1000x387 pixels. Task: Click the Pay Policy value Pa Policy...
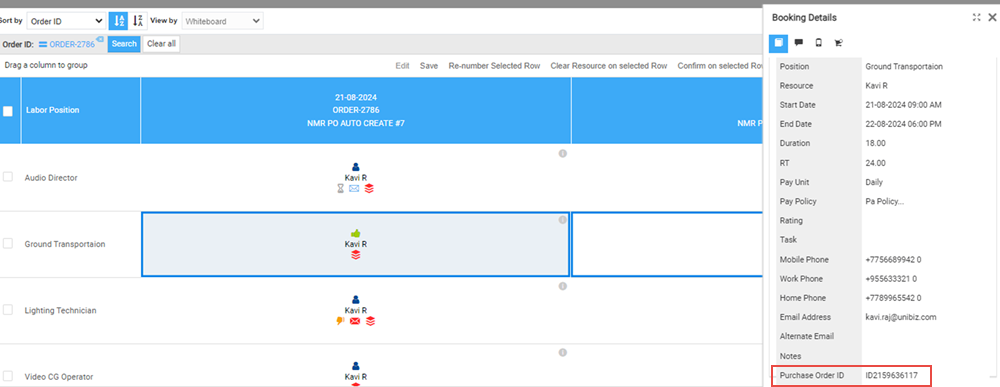(885, 201)
